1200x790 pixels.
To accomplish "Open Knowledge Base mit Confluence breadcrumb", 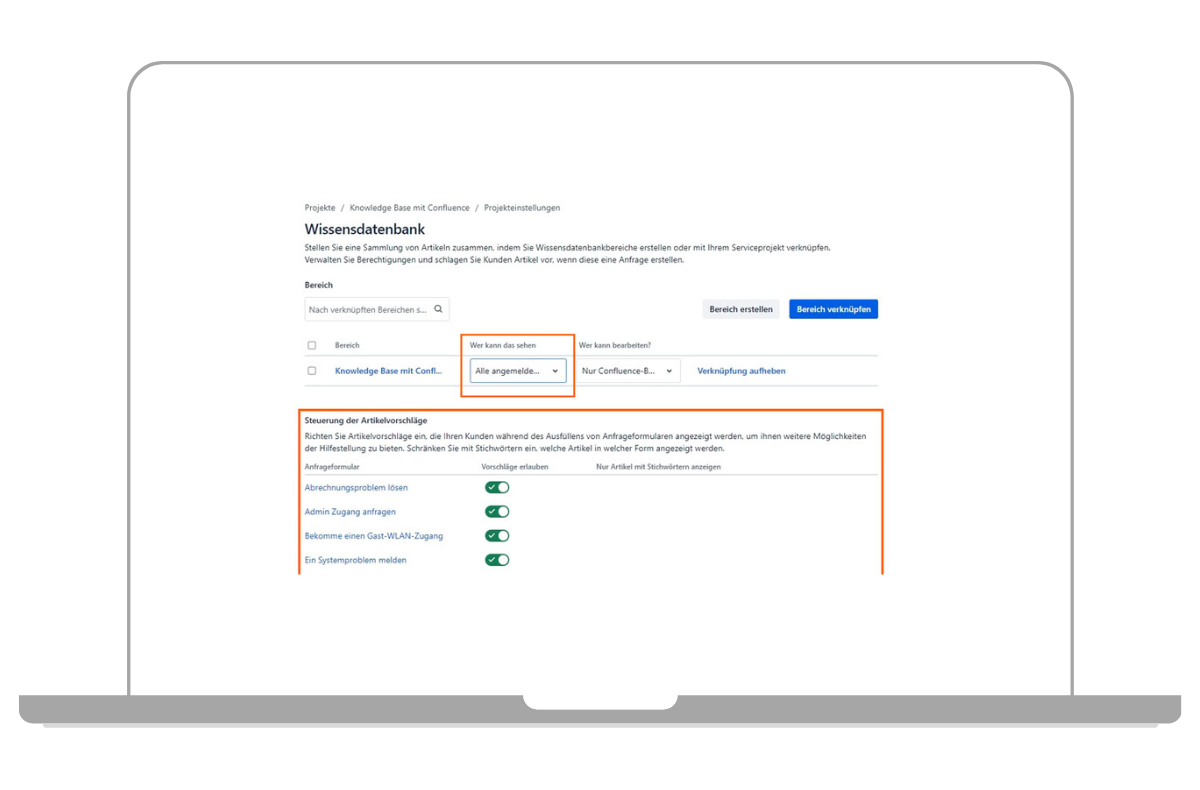I will (x=409, y=208).
